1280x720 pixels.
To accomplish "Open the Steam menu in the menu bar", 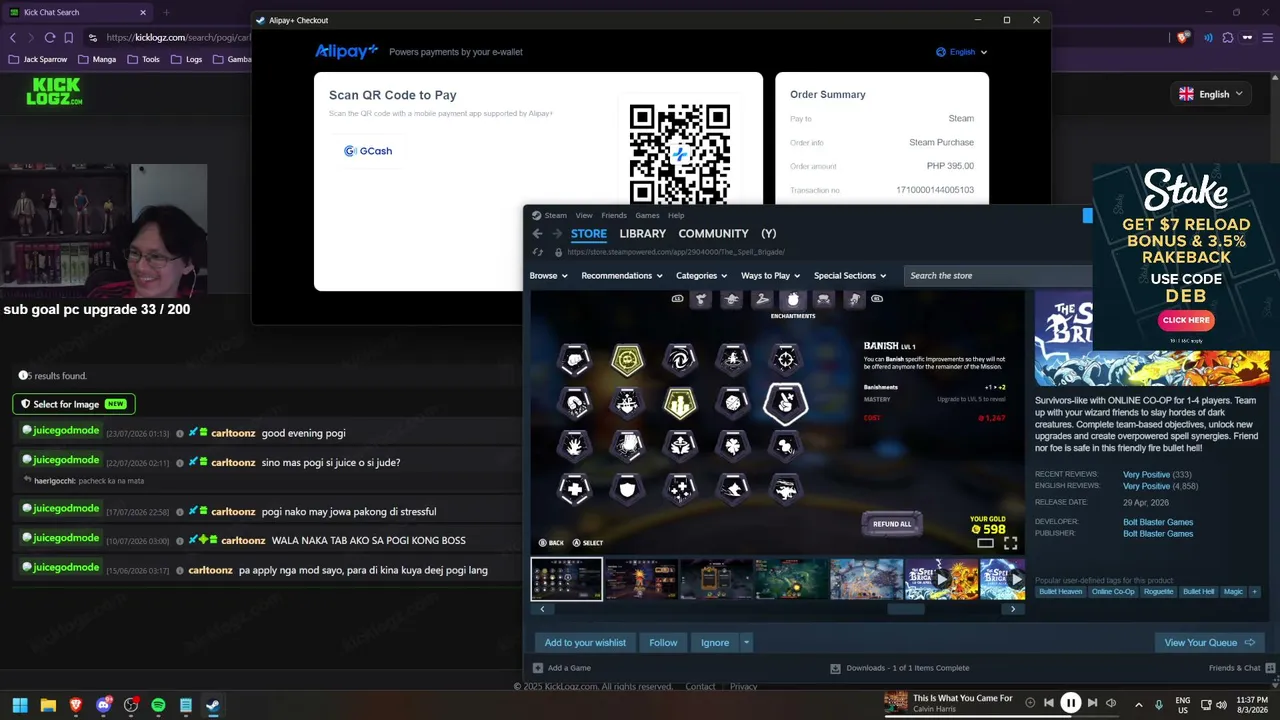I will pyautogui.click(x=555, y=215).
